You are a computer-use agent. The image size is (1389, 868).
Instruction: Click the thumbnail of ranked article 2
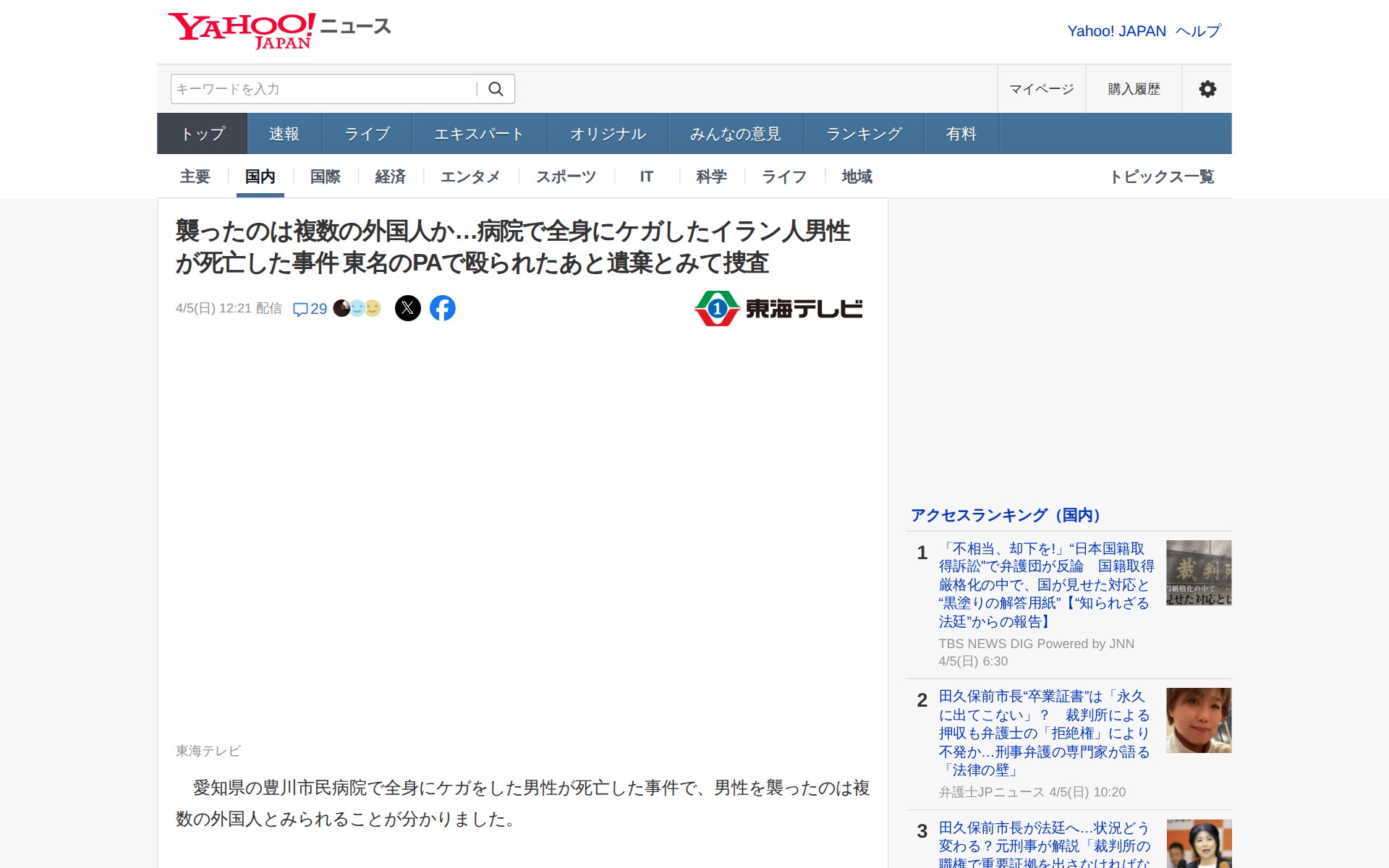[1197, 720]
